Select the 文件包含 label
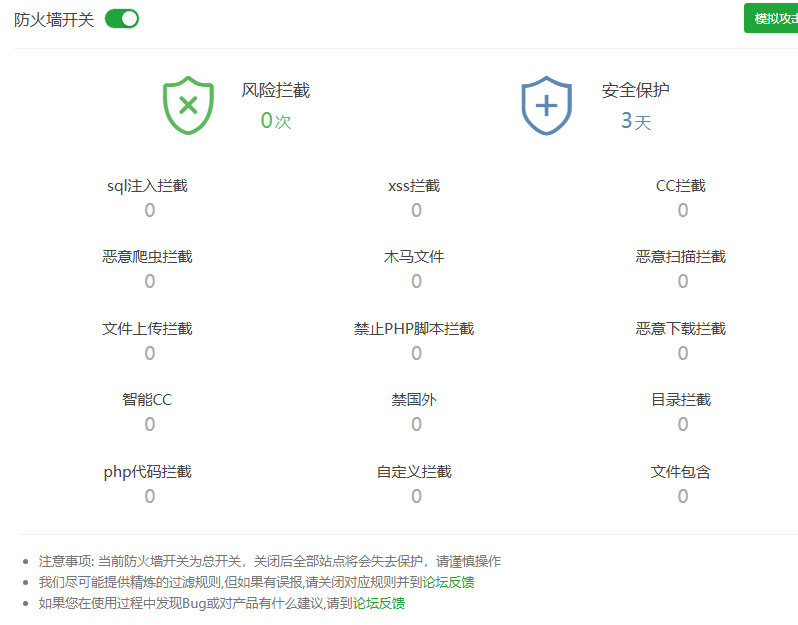 pyautogui.click(x=681, y=472)
